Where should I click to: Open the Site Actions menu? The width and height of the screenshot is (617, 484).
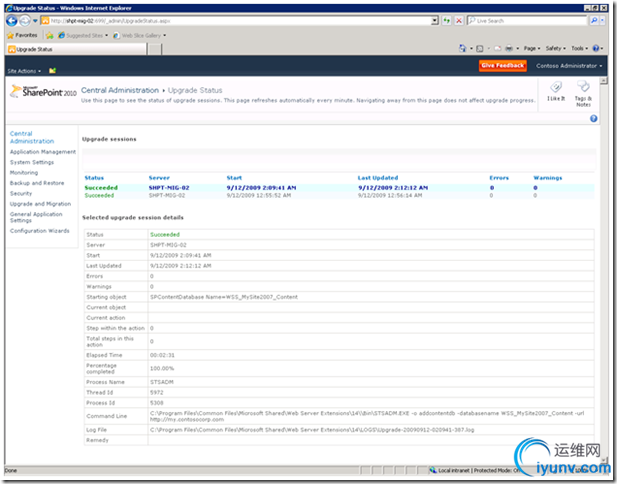pos(24,71)
